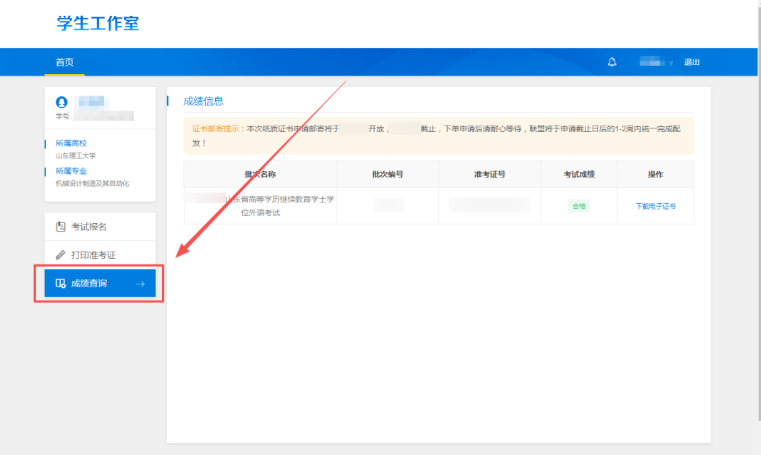The image size is (761, 455).
Task: Click the 批次编号 column header
Action: [387, 174]
